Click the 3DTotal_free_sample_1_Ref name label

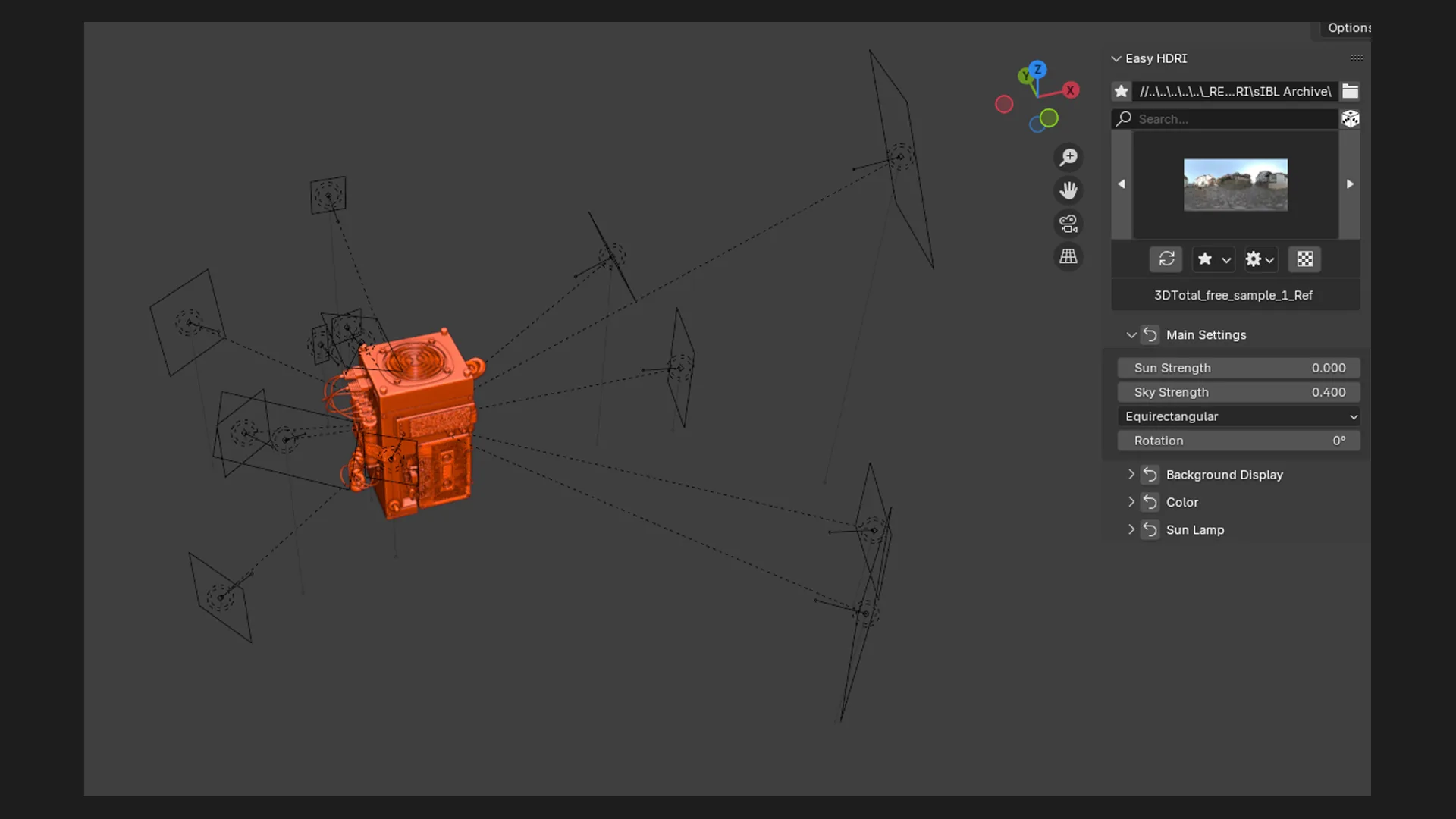[1233, 295]
